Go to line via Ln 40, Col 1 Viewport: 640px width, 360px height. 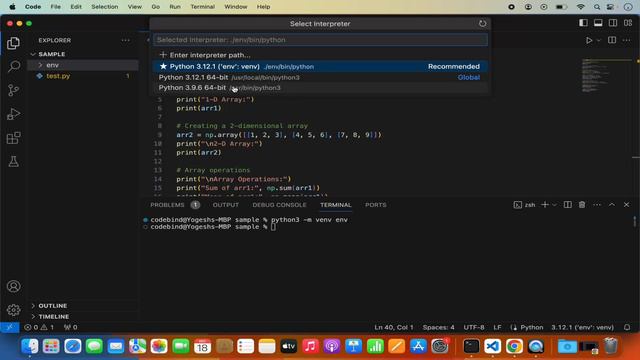tap(393, 327)
